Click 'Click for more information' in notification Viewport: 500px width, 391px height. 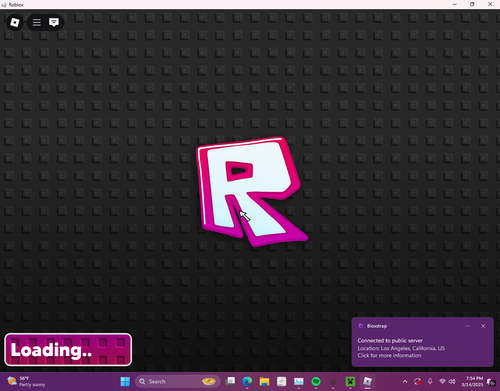click(x=389, y=355)
